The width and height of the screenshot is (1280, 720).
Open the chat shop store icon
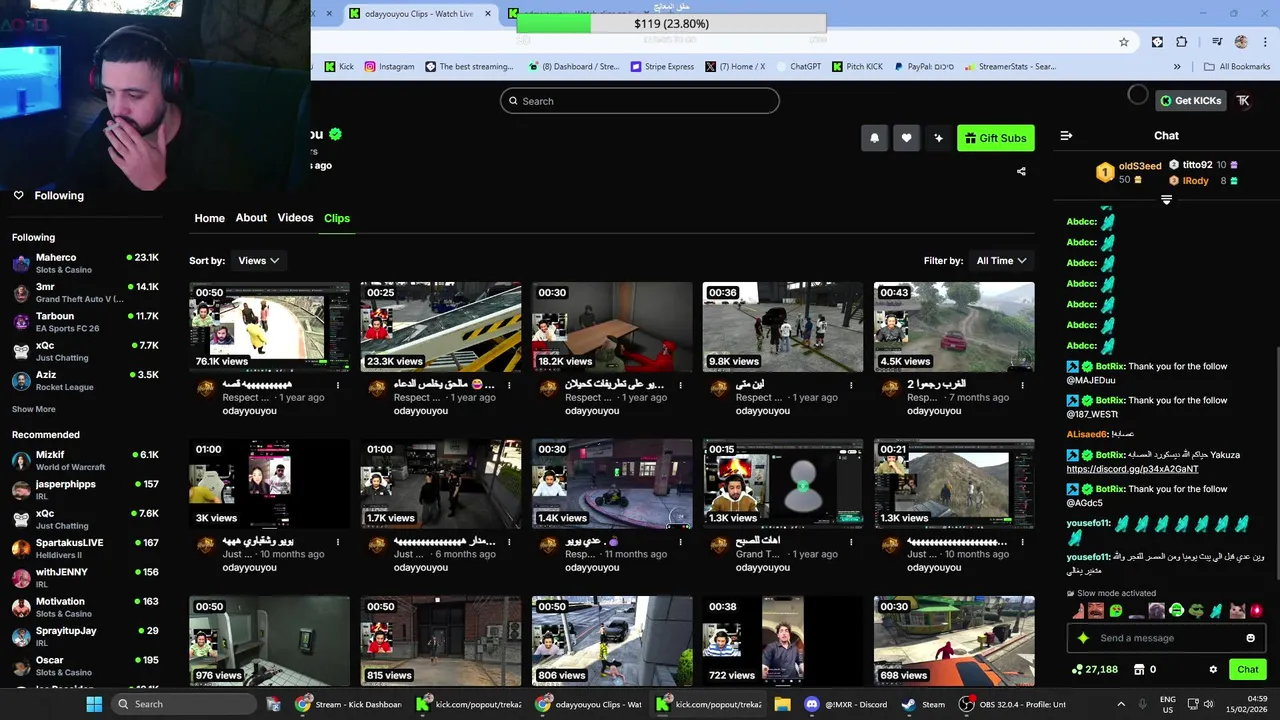(1137, 669)
